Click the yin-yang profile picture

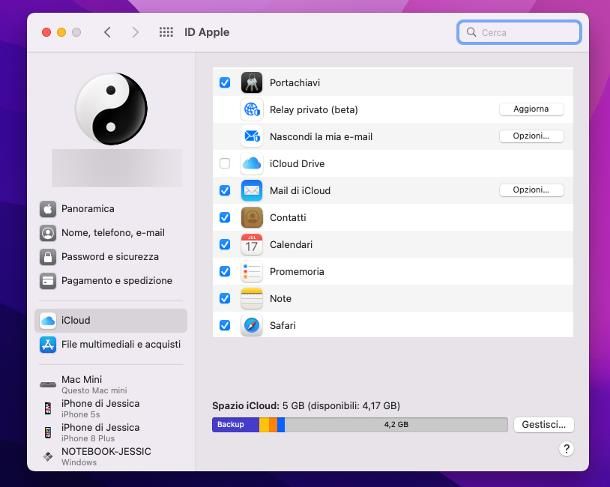pos(111,109)
